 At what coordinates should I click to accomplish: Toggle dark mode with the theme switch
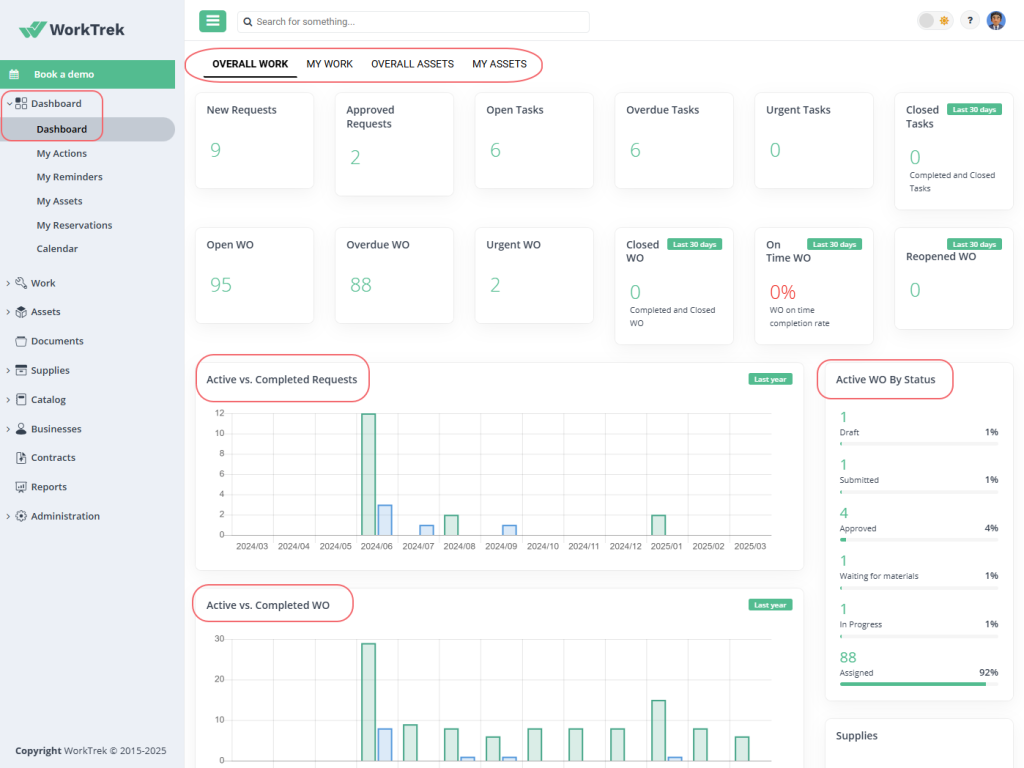(935, 19)
